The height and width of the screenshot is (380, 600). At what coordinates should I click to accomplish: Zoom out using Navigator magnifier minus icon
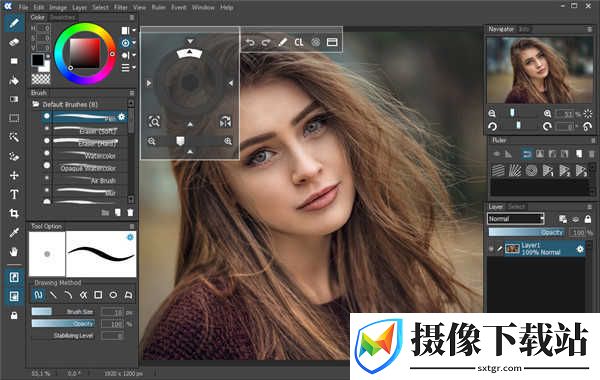(x=492, y=114)
